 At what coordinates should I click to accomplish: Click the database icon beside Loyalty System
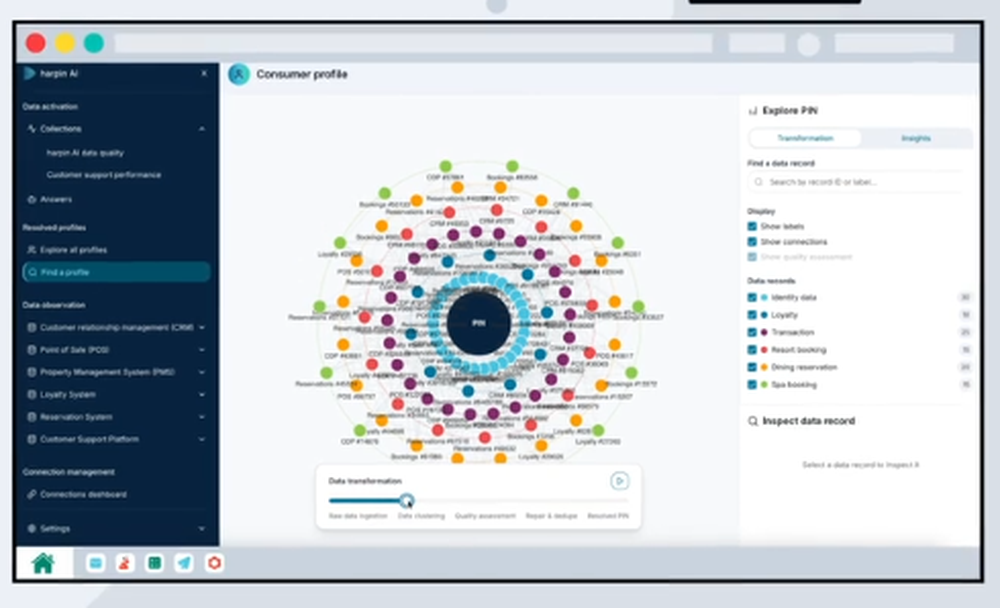pyautogui.click(x=31, y=394)
